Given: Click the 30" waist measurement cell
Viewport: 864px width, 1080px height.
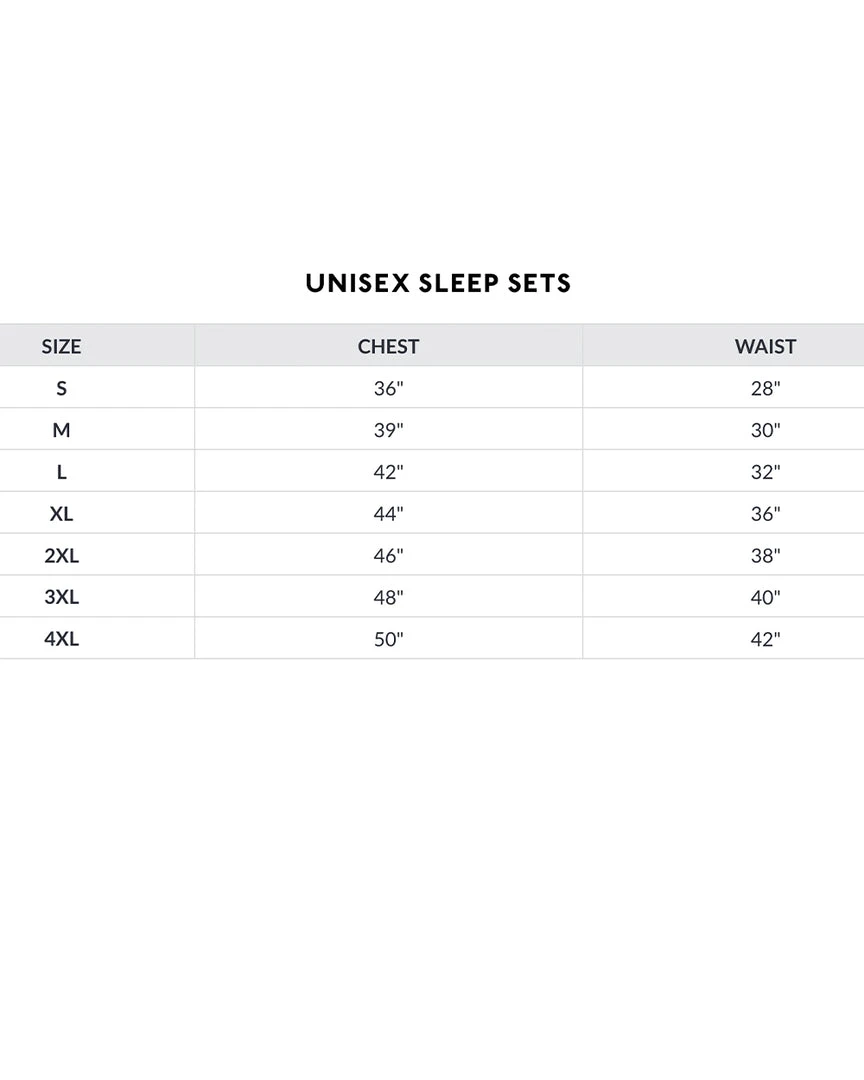Looking at the screenshot, I should [x=765, y=430].
